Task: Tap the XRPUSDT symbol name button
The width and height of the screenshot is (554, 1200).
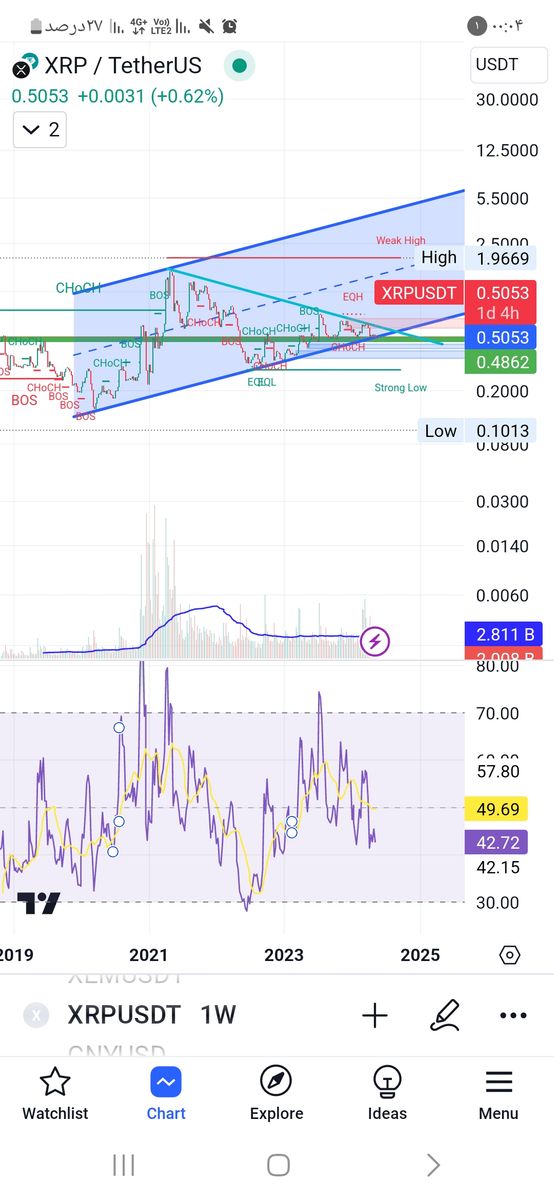Action: coord(124,1016)
